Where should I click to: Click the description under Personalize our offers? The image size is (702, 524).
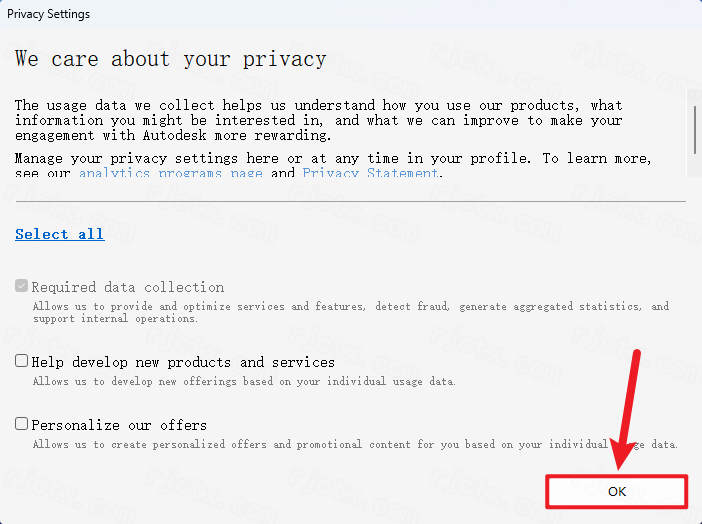tap(300, 444)
